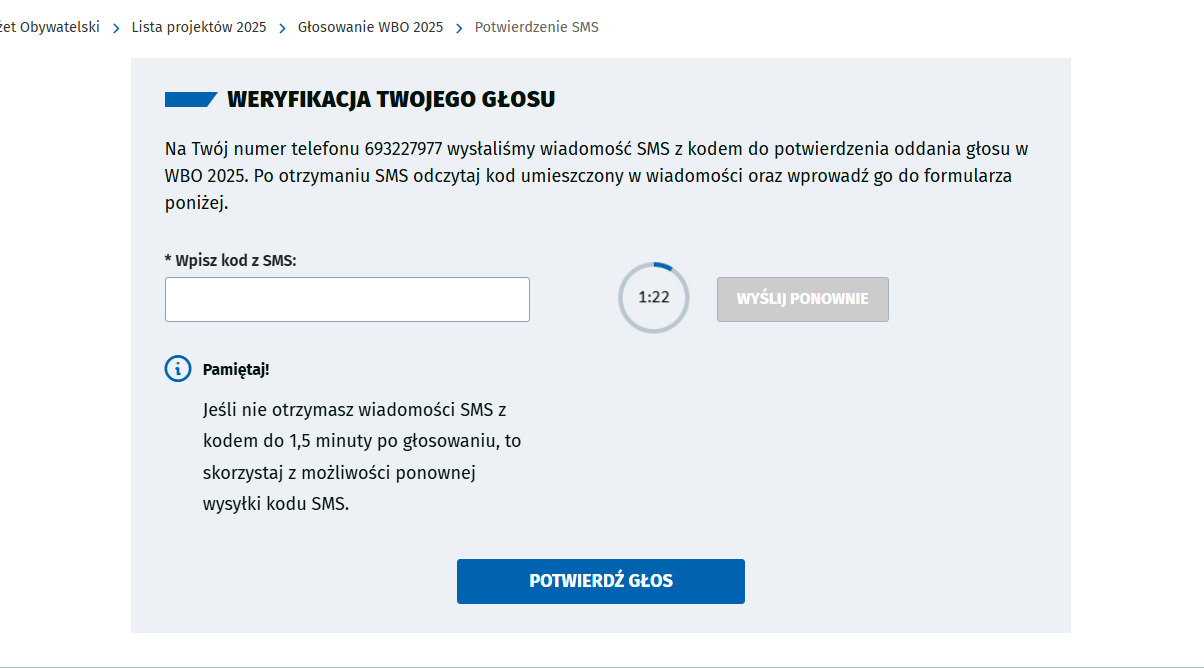Select the Potwierdzenie SMS breadcrumb item
Screen dimensions: 1204x668
point(536,27)
